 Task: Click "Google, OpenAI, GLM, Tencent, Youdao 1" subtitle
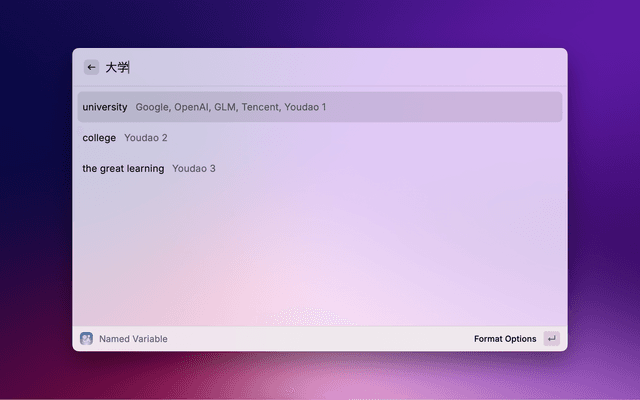(231, 107)
